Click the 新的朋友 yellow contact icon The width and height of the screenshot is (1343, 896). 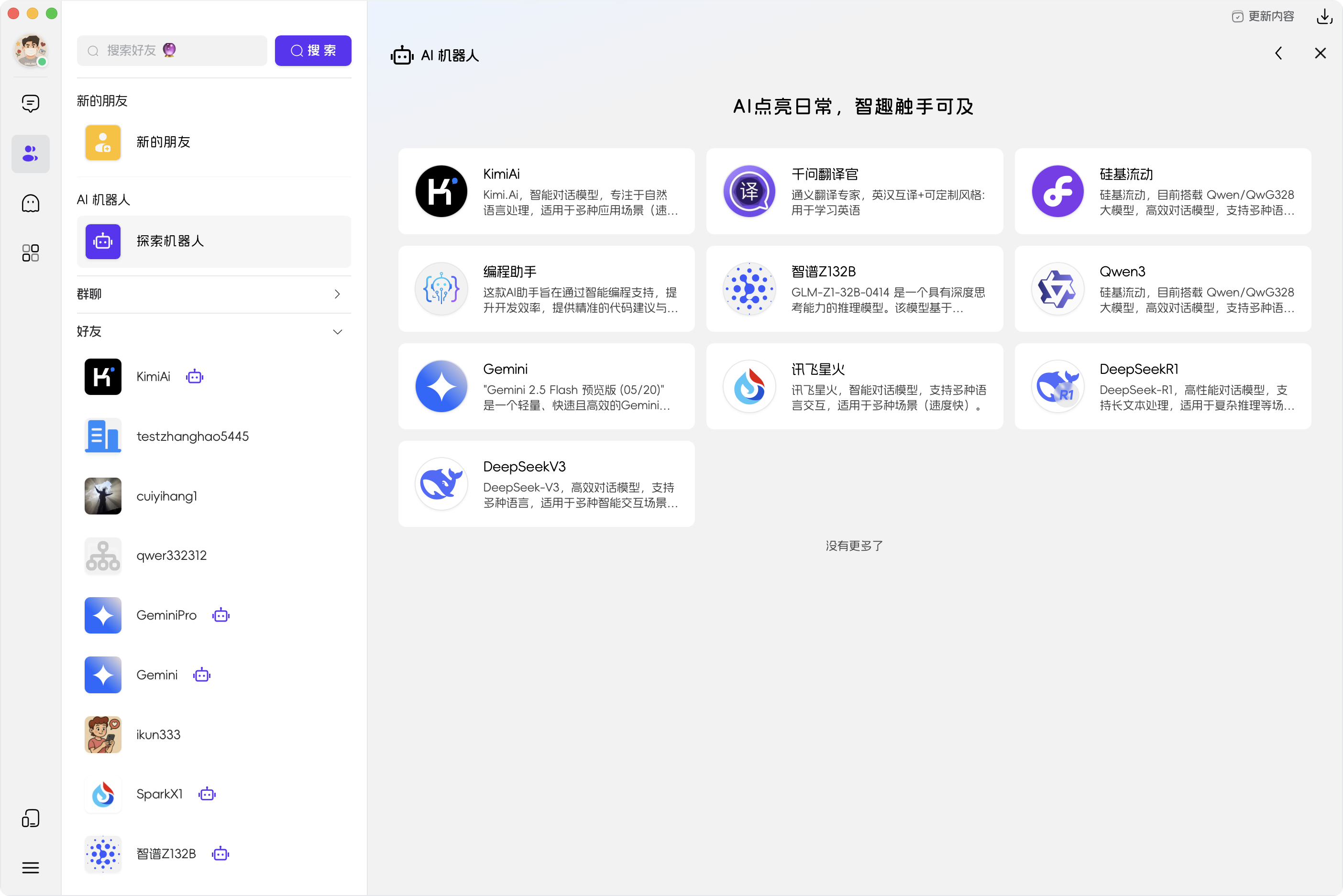pyautogui.click(x=103, y=142)
